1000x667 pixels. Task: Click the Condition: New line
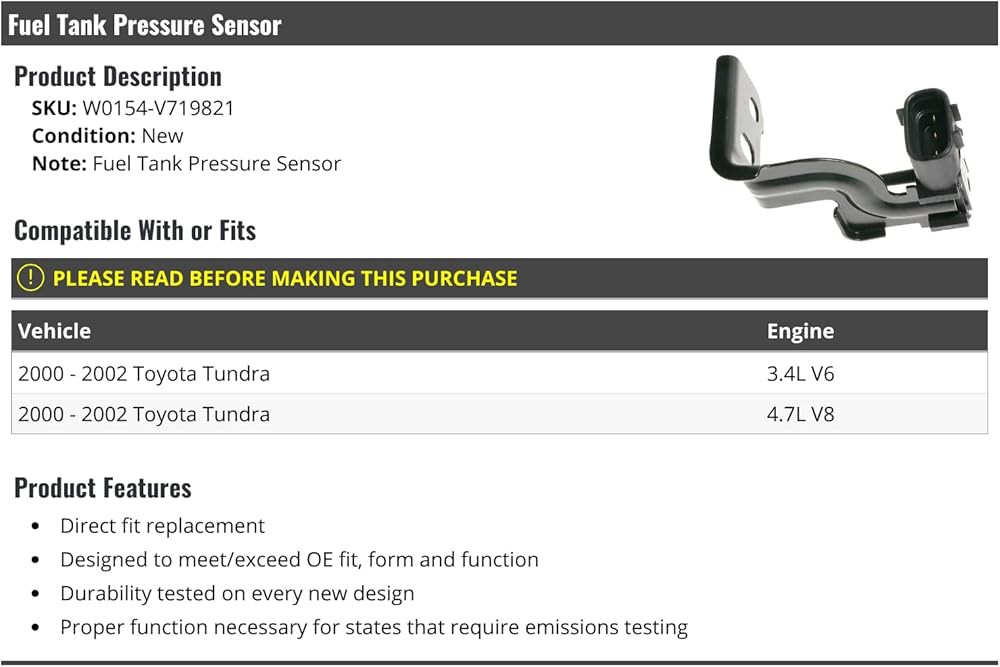(x=108, y=136)
